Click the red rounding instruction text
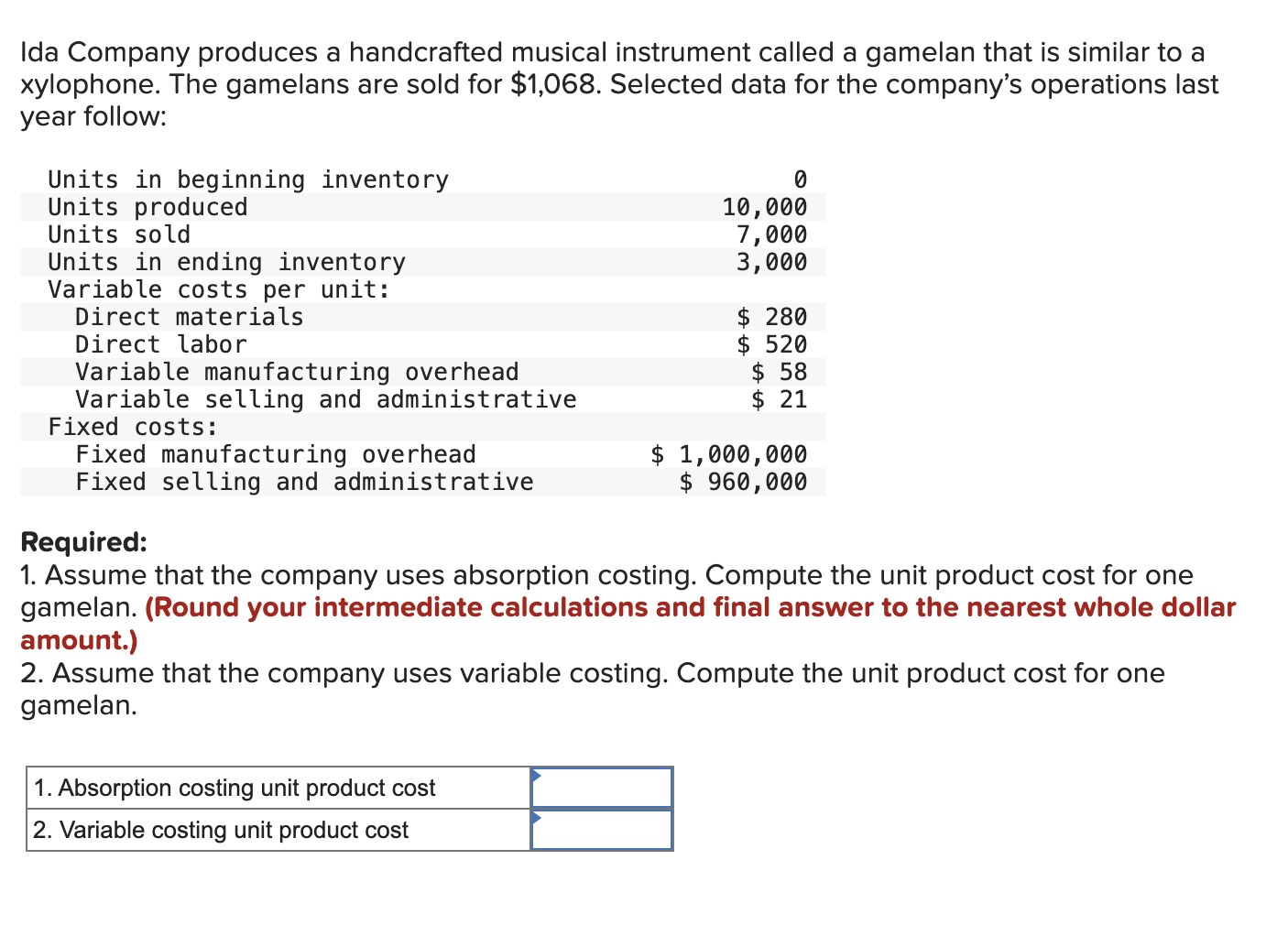Screen dimensions: 1288x947 [628, 624]
